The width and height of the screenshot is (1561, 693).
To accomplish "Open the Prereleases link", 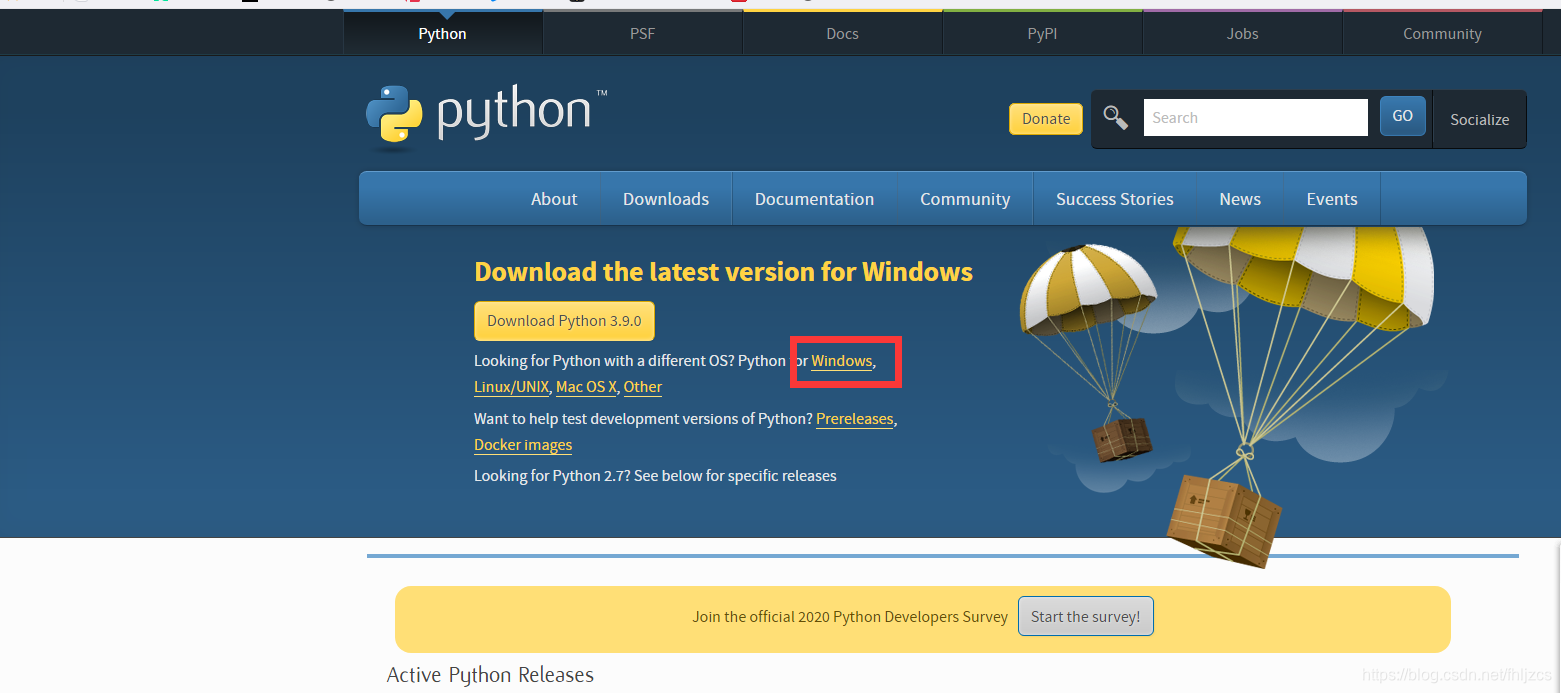I will 854,419.
